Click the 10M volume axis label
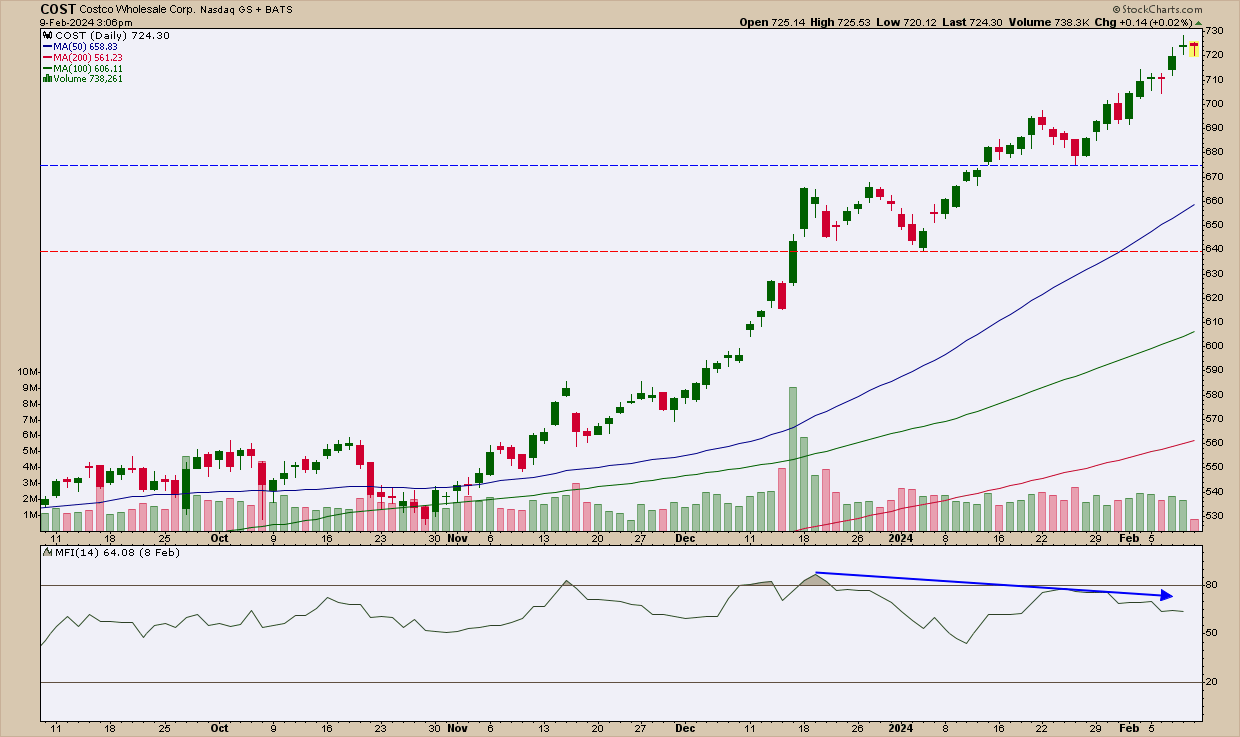The image size is (1240, 737). click(x=30, y=371)
